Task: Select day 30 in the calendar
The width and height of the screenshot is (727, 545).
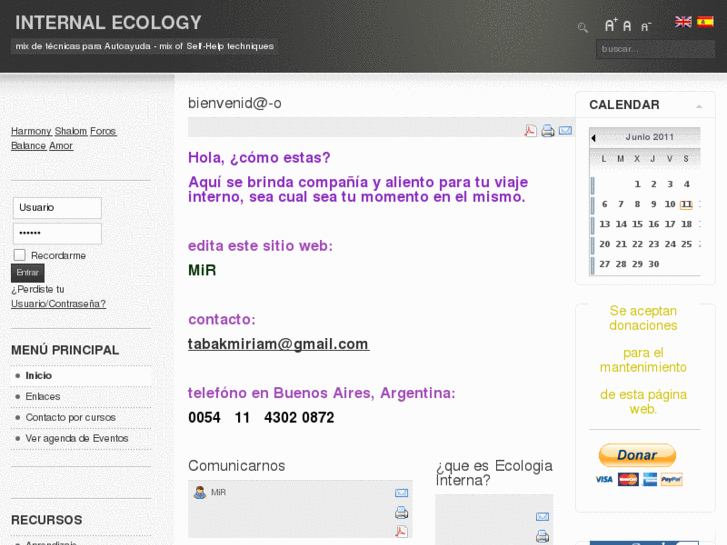Action: [654, 264]
